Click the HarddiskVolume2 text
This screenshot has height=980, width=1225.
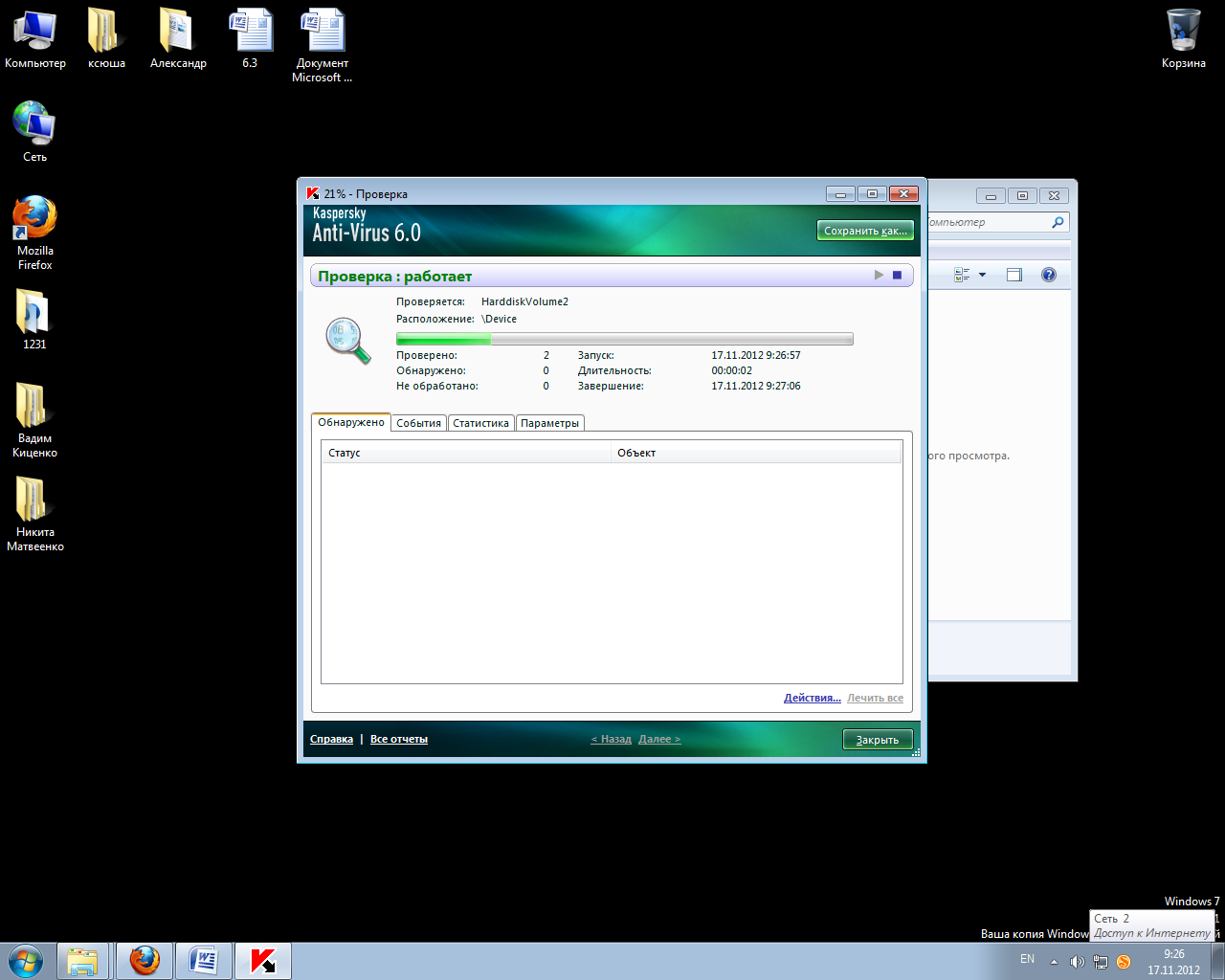coord(524,301)
